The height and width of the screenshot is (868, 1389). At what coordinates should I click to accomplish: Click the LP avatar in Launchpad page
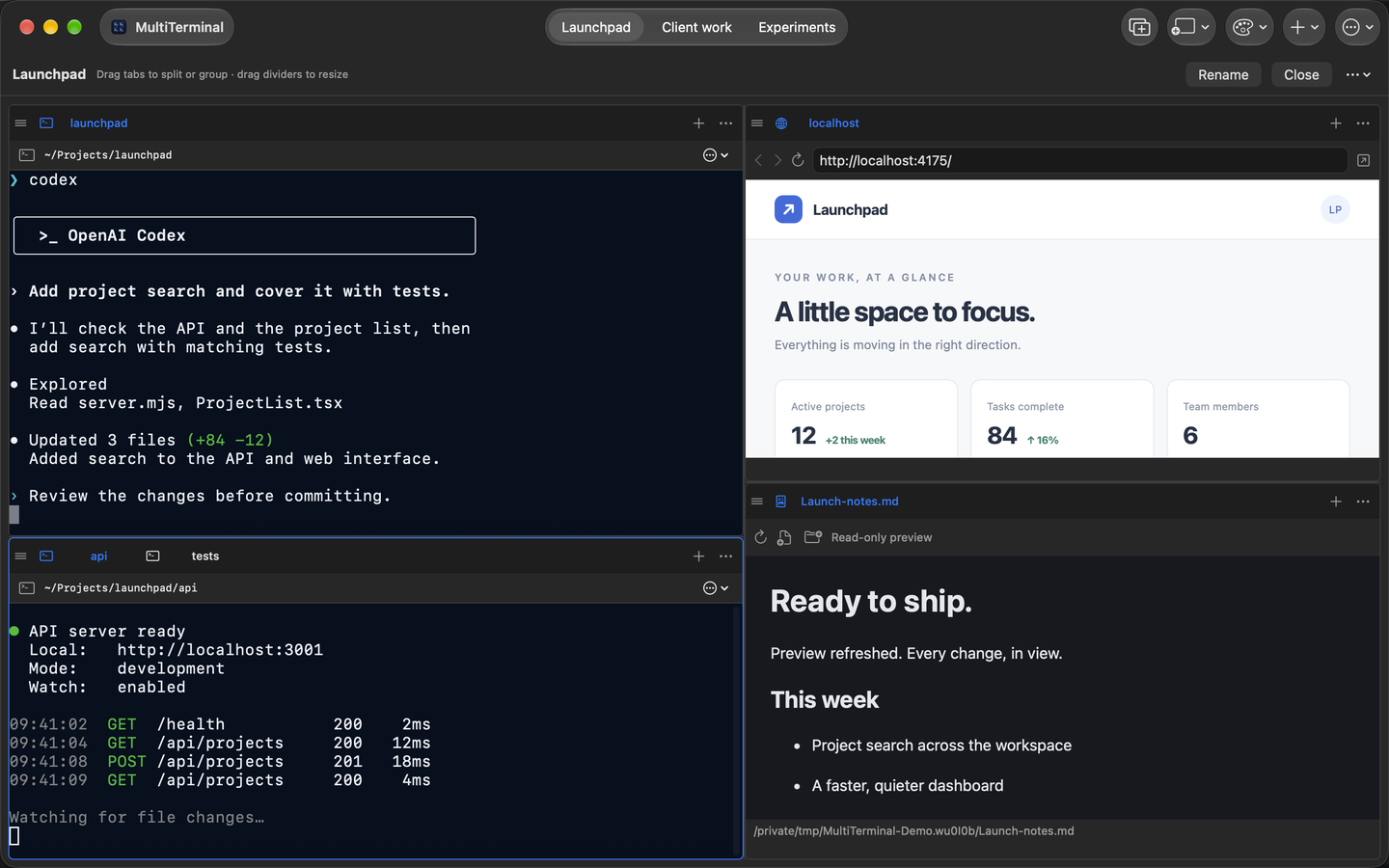[x=1335, y=209]
